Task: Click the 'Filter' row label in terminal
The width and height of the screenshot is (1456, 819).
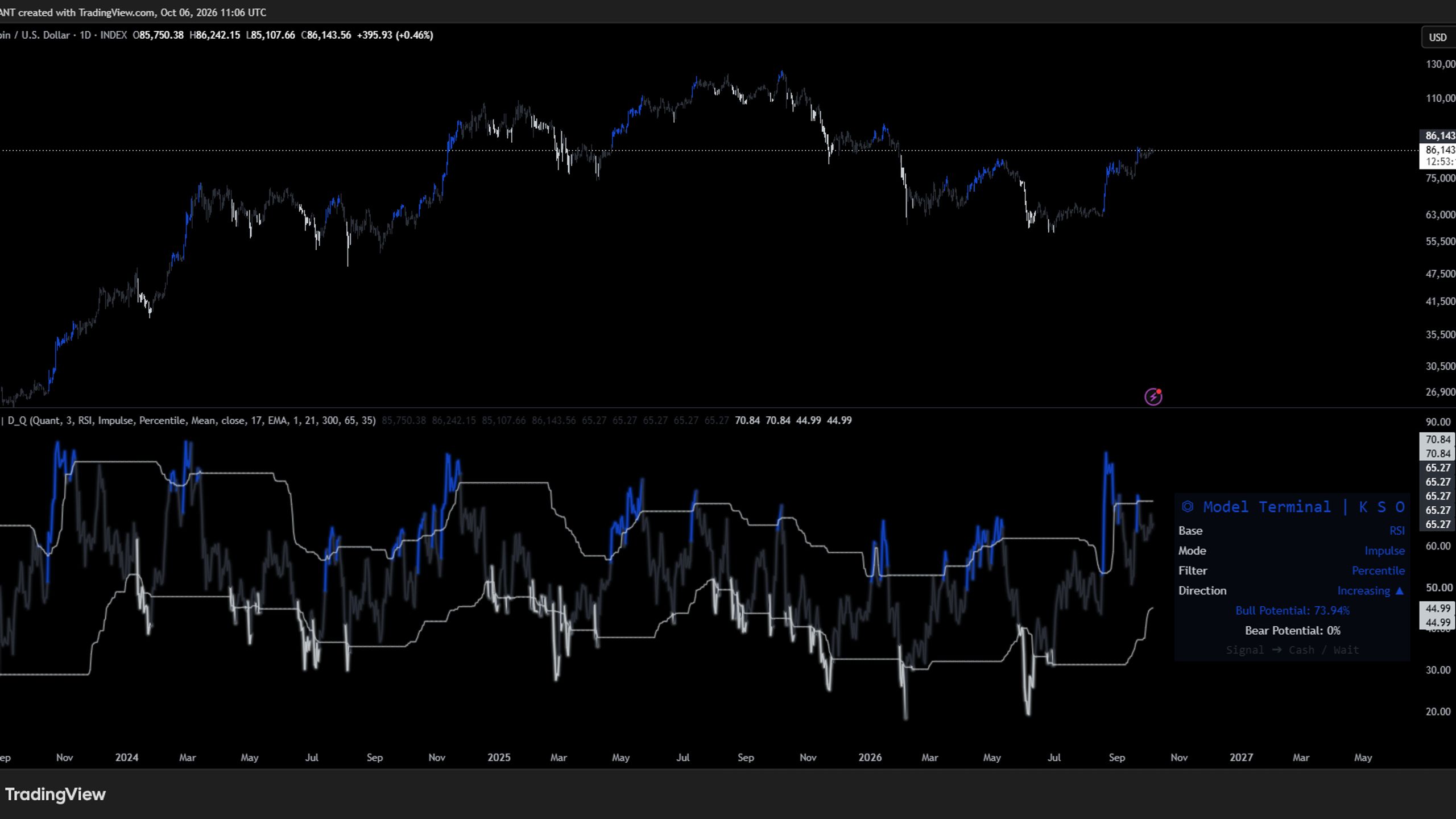Action: coord(1193,570)
